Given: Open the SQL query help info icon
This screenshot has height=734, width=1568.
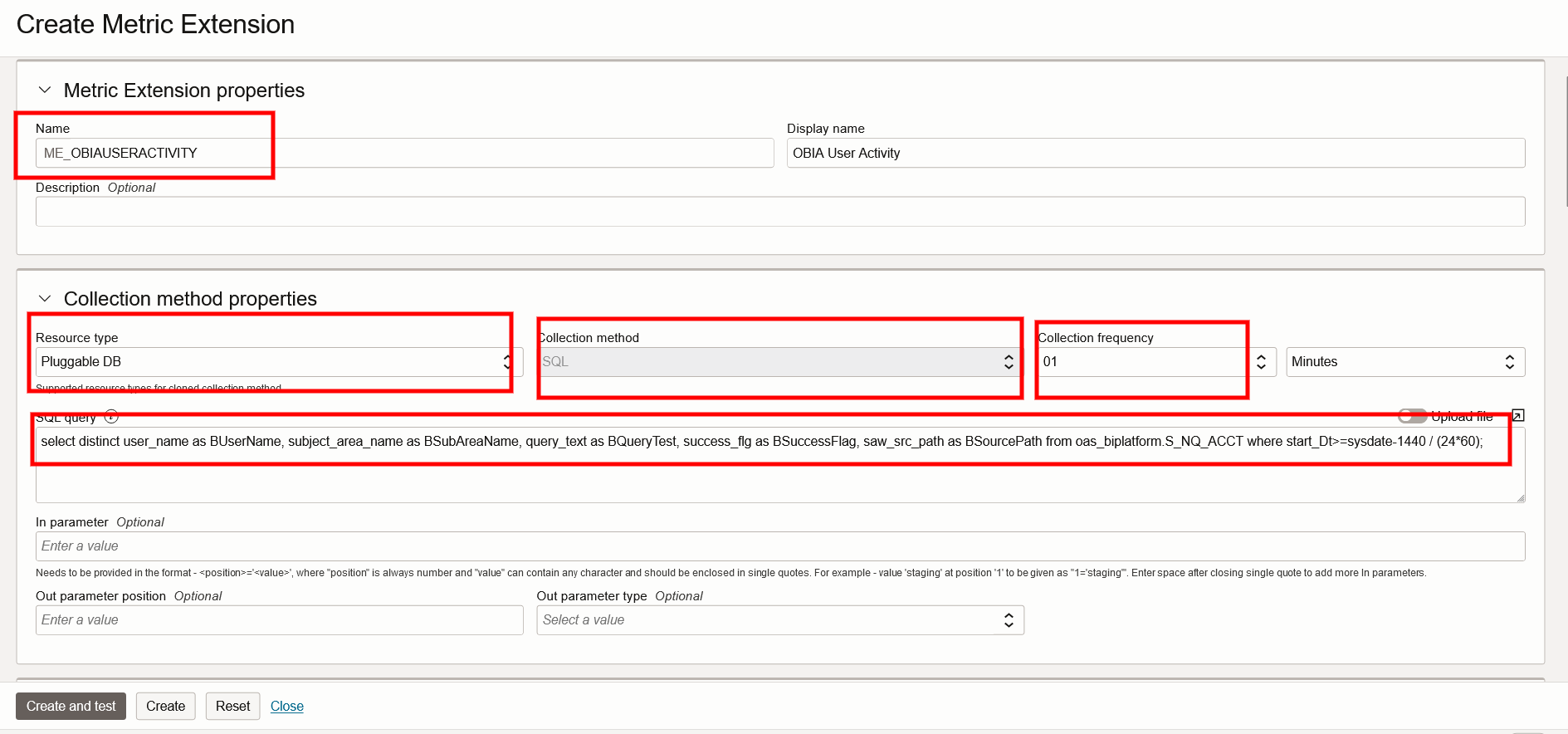Looking at the screenshot, I should pyautogui.click(x=111, y=417).
